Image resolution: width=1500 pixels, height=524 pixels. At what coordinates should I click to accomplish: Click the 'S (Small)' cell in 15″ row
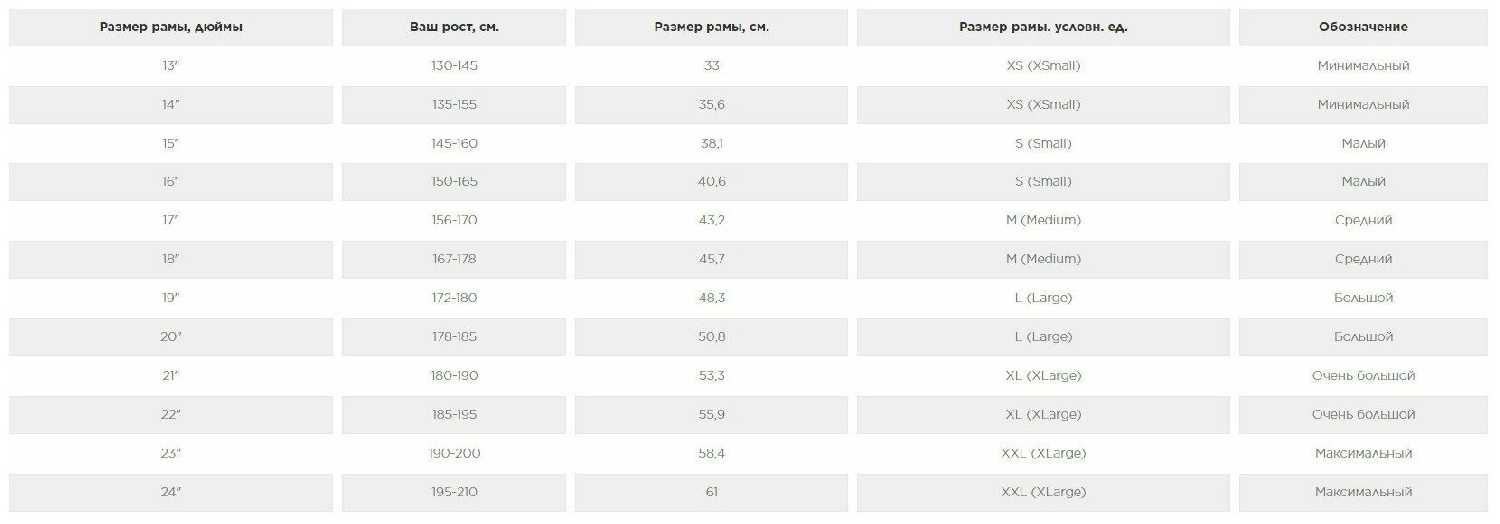1043,144
